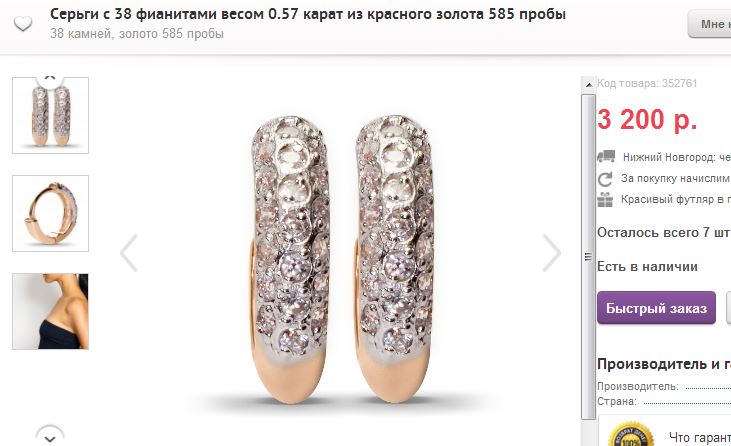Select the front view earrings thumbnail

pos(50,115)
